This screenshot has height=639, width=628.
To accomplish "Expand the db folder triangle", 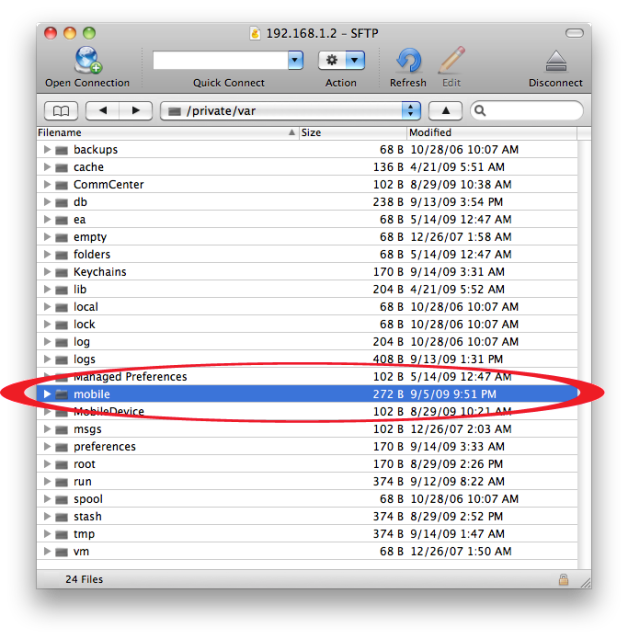I will [47, 202].
